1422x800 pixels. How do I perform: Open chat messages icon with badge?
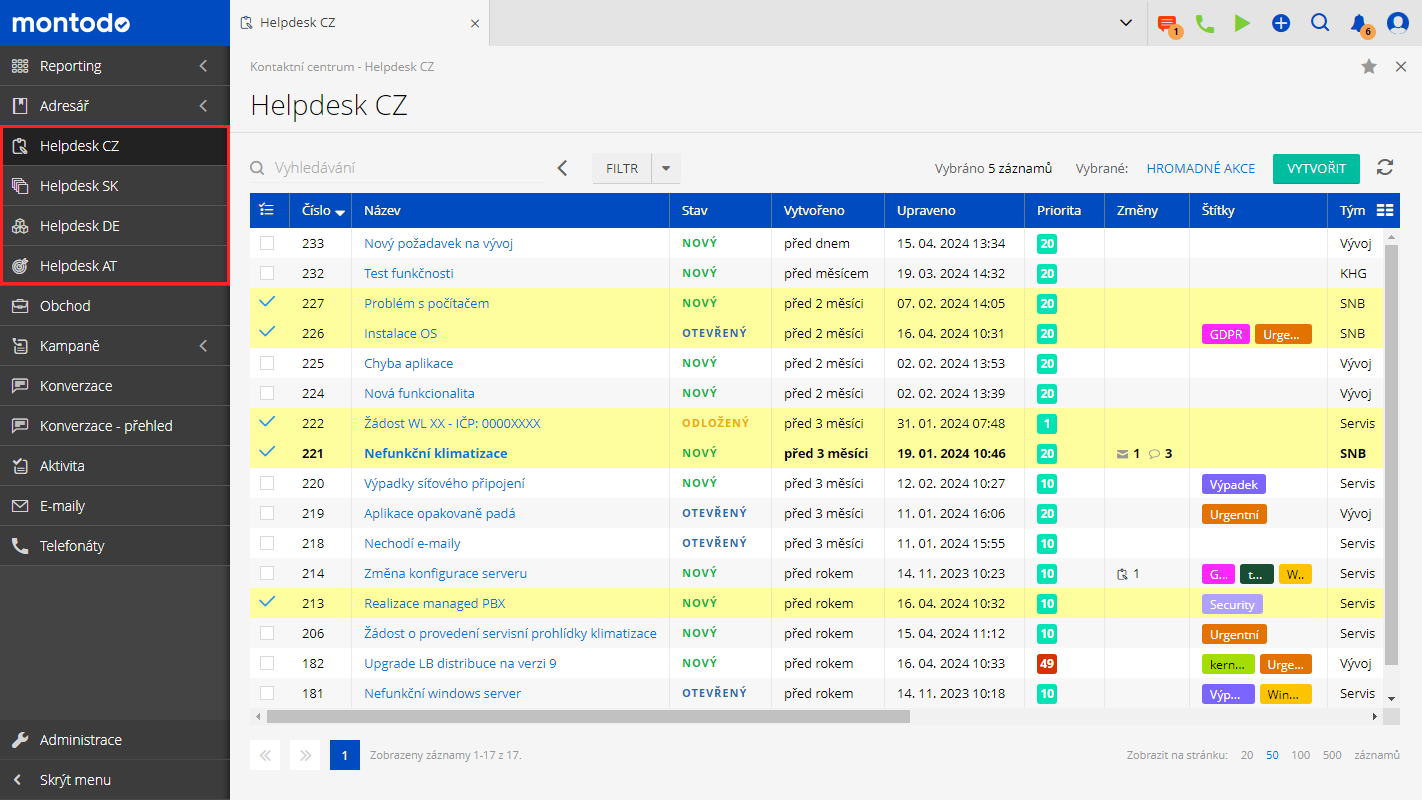(x=1166, y=23)
